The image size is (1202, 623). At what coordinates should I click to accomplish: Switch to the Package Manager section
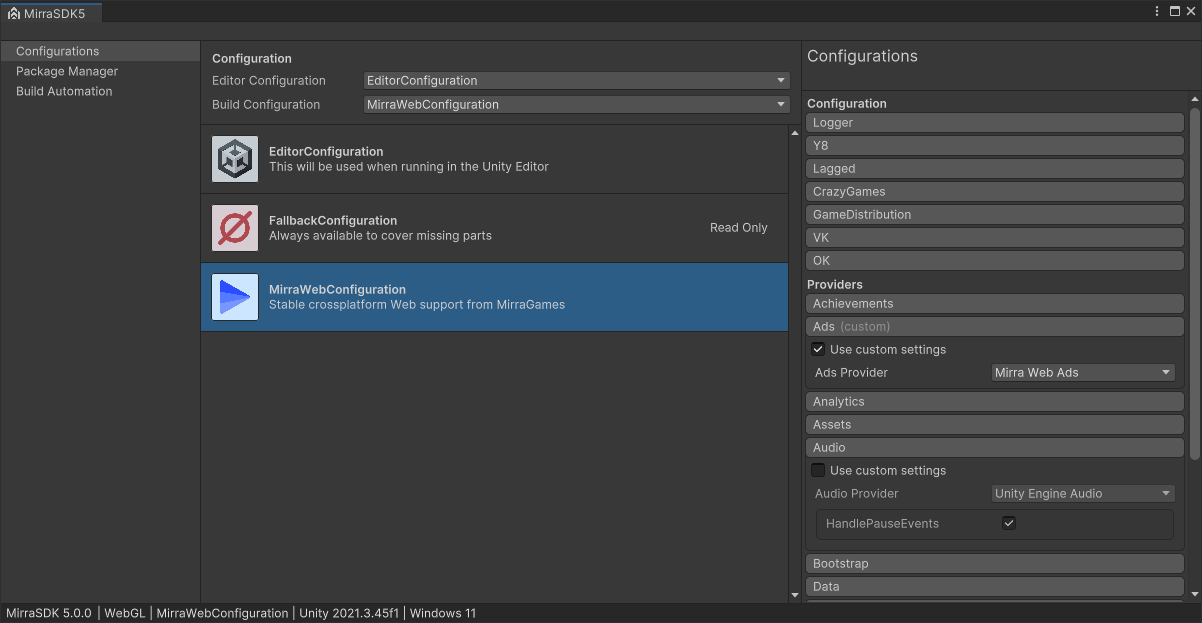coord(67,71)
